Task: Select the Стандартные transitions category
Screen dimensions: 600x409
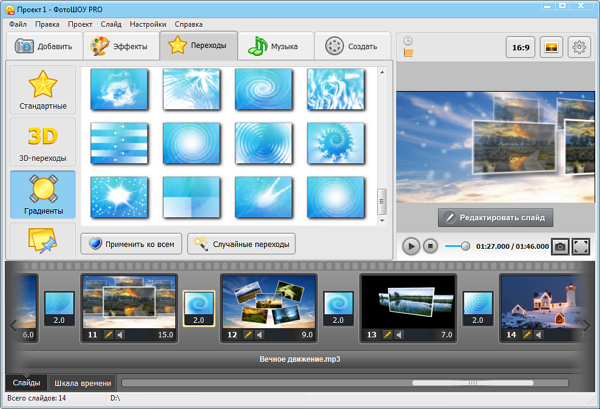Action: (x=43, y=90)
